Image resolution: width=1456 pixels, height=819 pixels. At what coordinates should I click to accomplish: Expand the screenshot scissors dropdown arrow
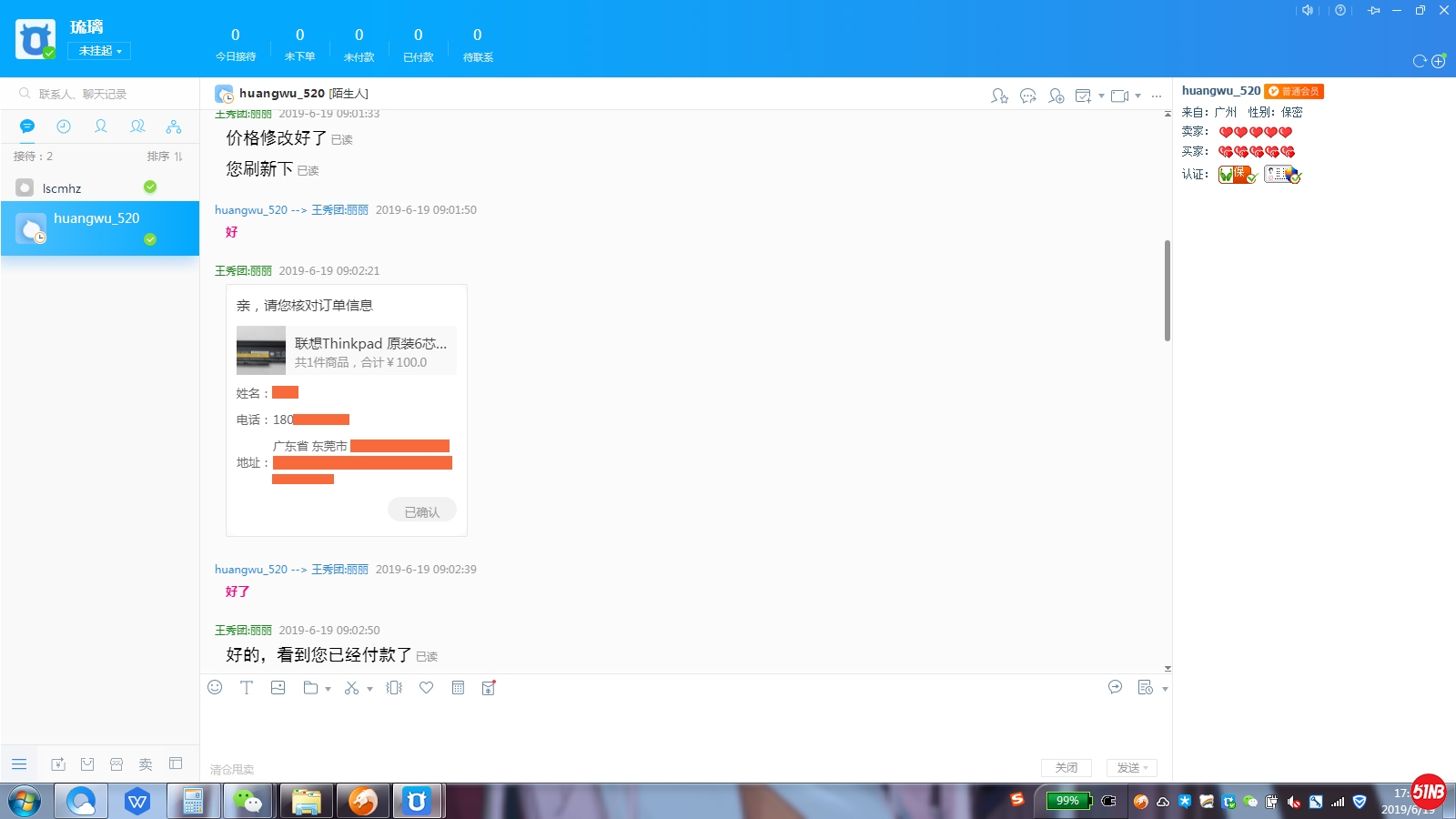369,689
